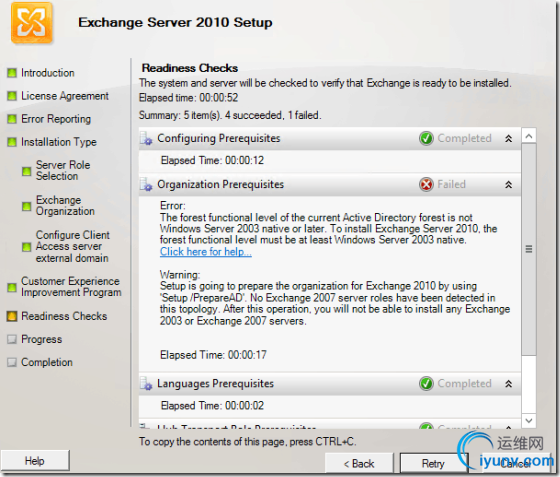Viewport: 560px width, 477px height.
Task: Collapse the Configuring Prerequisites section
Action: [509, 139]
